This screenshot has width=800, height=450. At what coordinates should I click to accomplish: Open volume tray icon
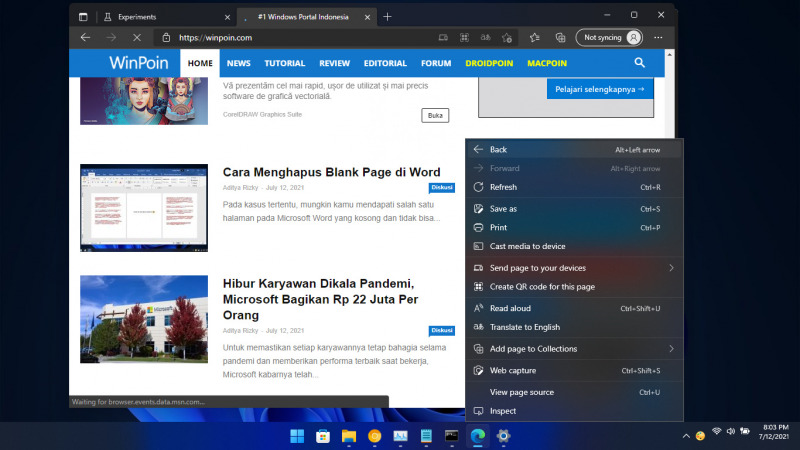[x=731, y=432]
